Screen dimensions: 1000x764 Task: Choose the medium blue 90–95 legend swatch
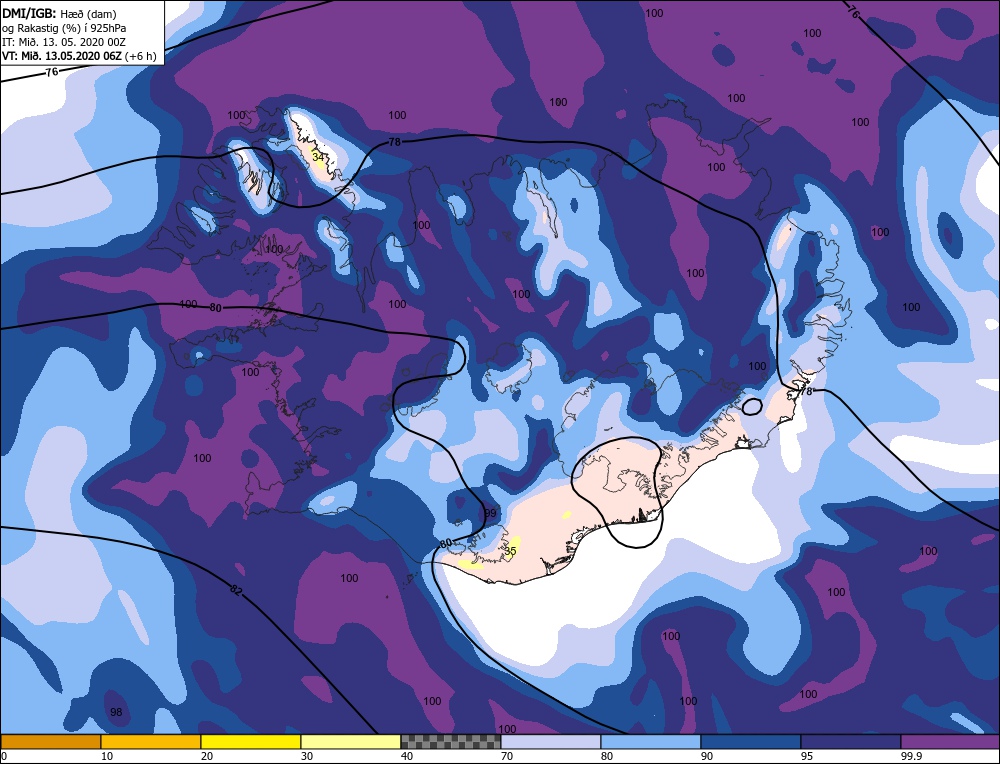[751, 741]
